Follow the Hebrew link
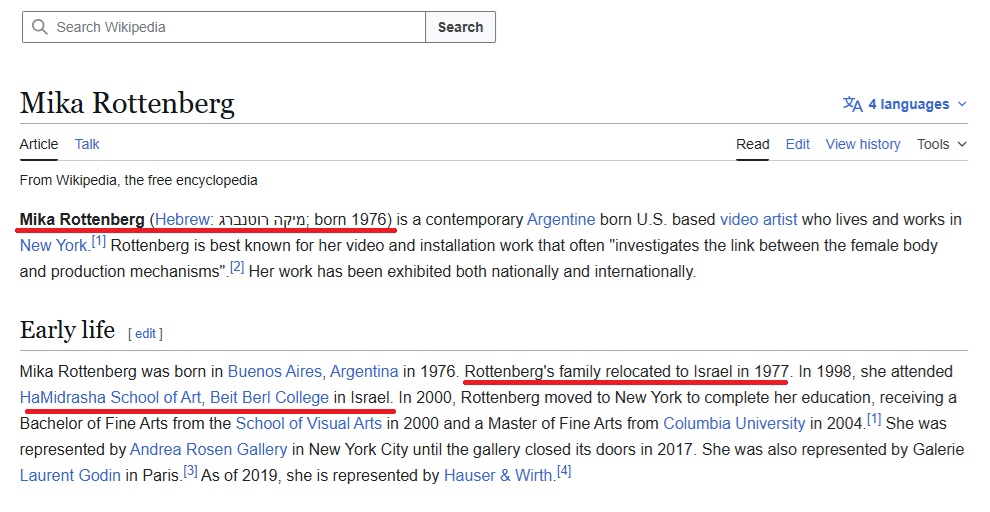This screenshot has width=990, height=512. tap(182, 220)
